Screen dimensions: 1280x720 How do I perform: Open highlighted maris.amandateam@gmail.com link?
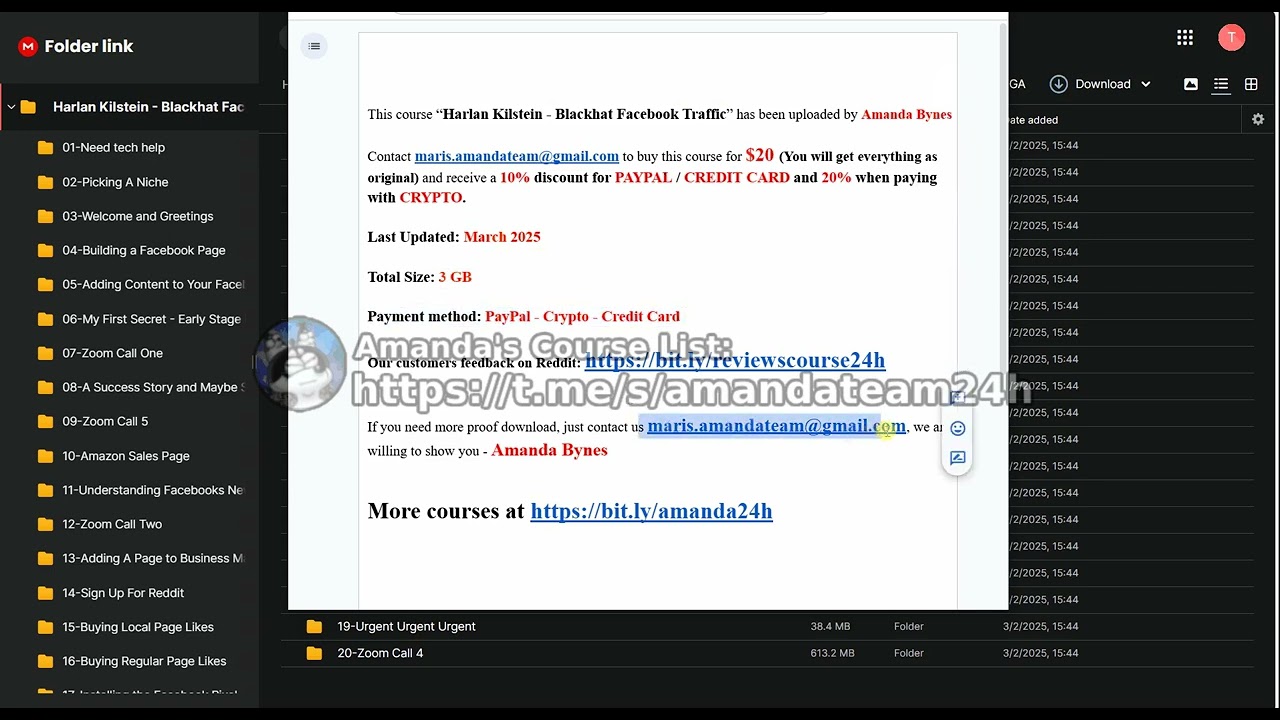(776, 426)
